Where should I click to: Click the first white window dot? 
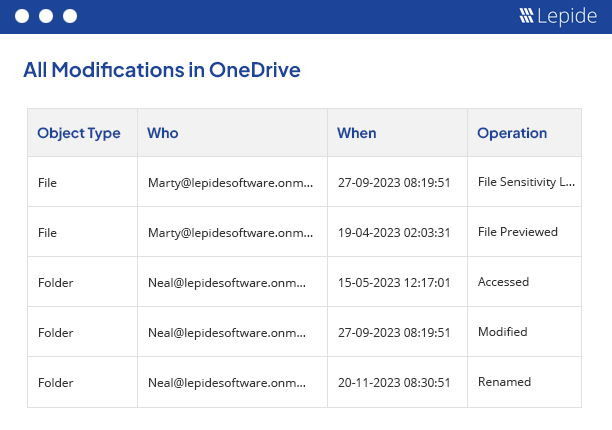coord(22,16)
